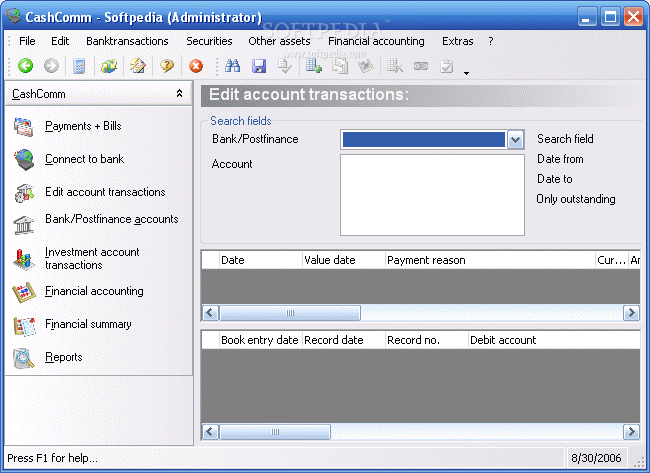
Task: Click the floppy disk save icon
Action: tap(259, 66)
